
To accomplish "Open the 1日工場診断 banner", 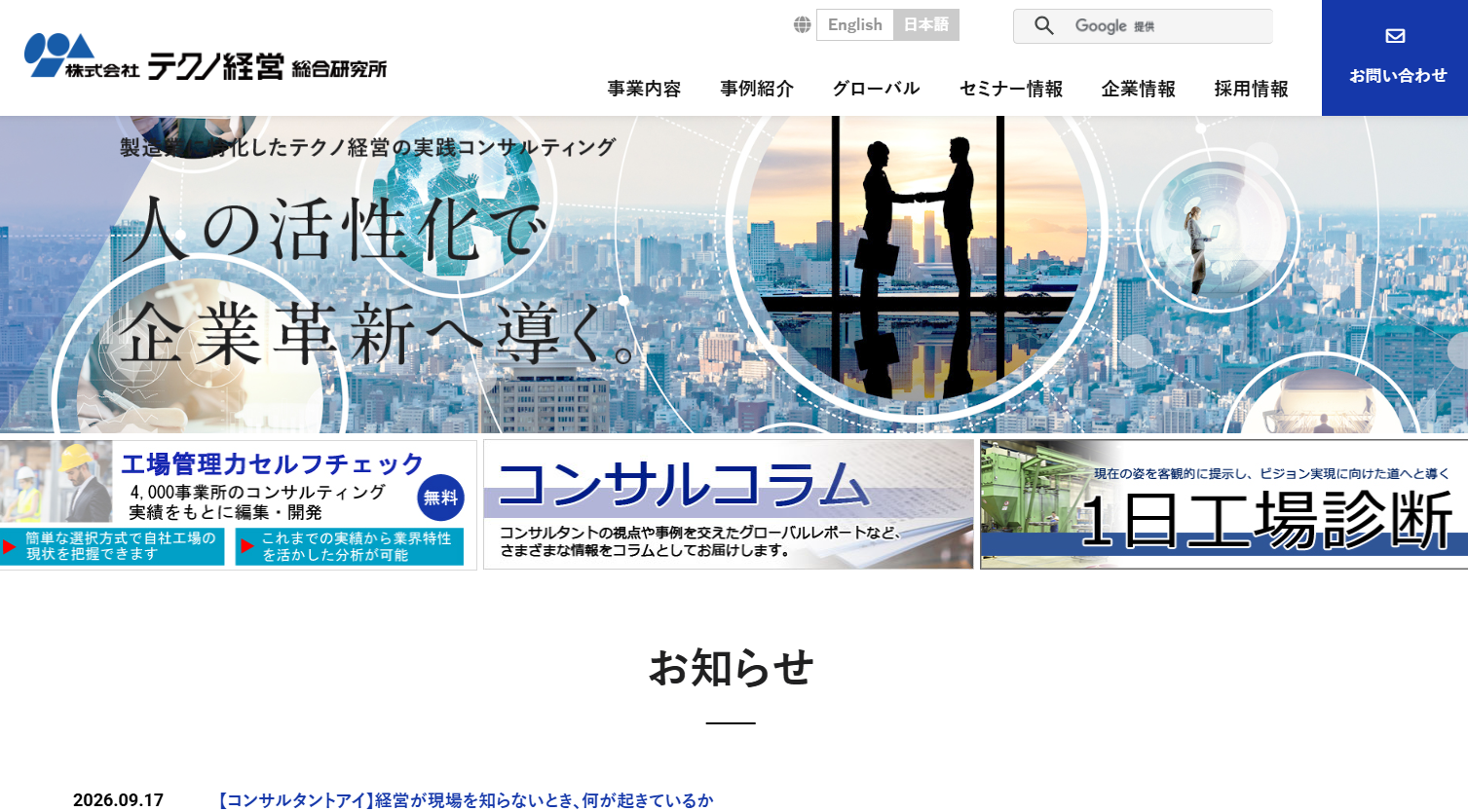I will point(1223,504).
